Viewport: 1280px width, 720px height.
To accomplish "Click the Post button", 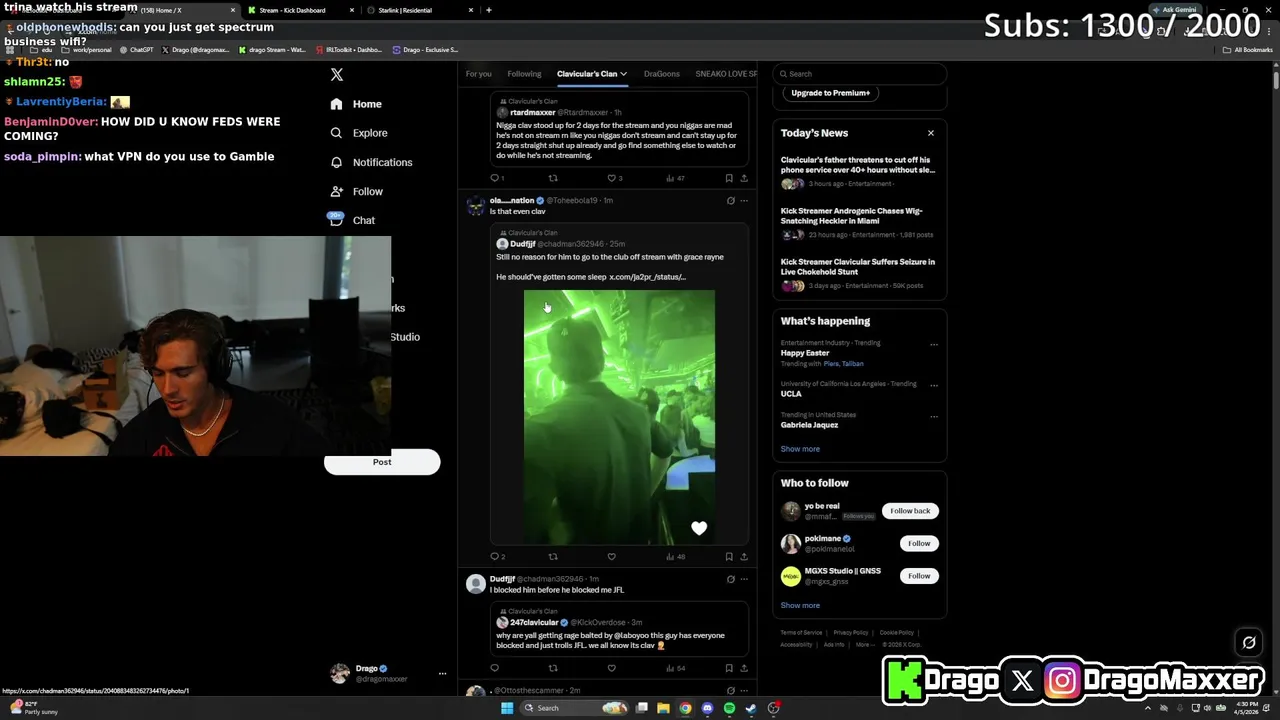I will tap(382, 462).
